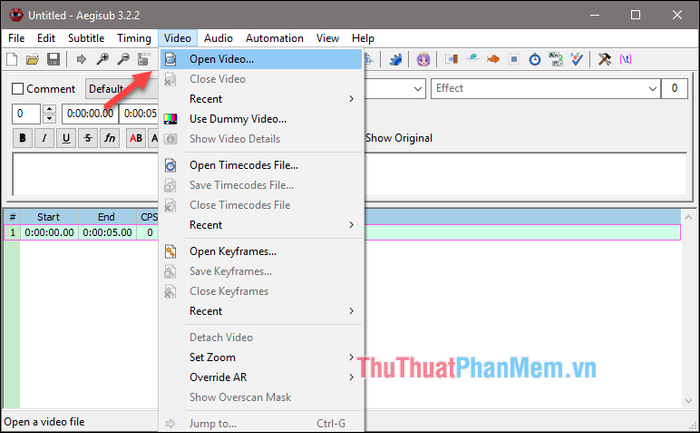Screen dimensions: 700x433
Task: Open the Resample Resolution toolbar icon
Action: (x=514, y=59)
